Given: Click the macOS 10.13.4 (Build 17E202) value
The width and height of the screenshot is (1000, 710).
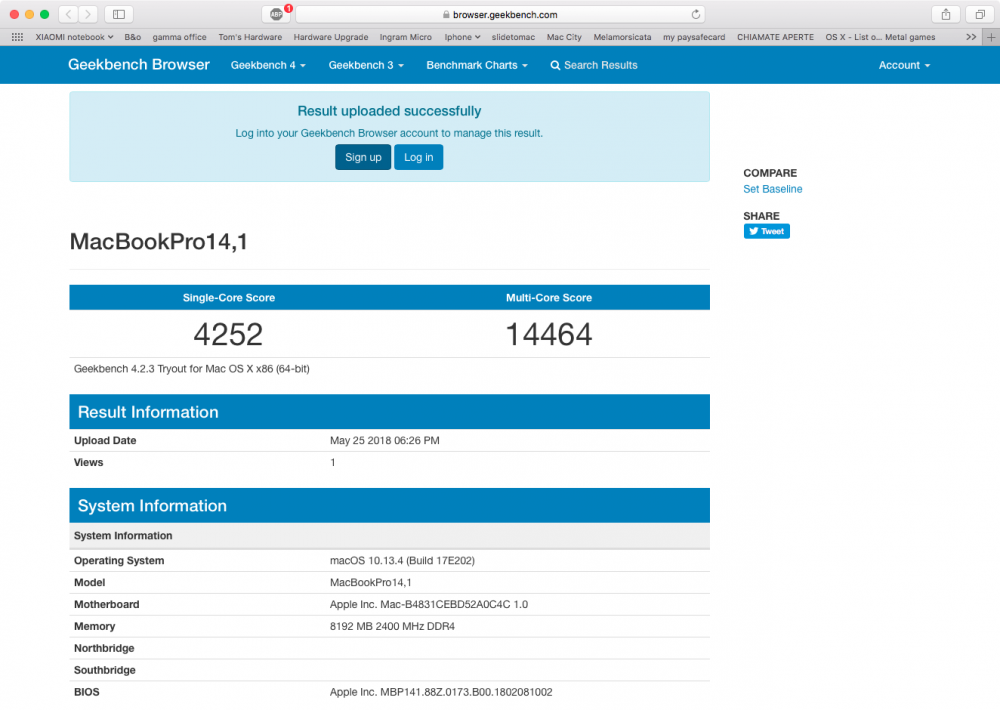Looking at the screenshot, I should (402, 560).
